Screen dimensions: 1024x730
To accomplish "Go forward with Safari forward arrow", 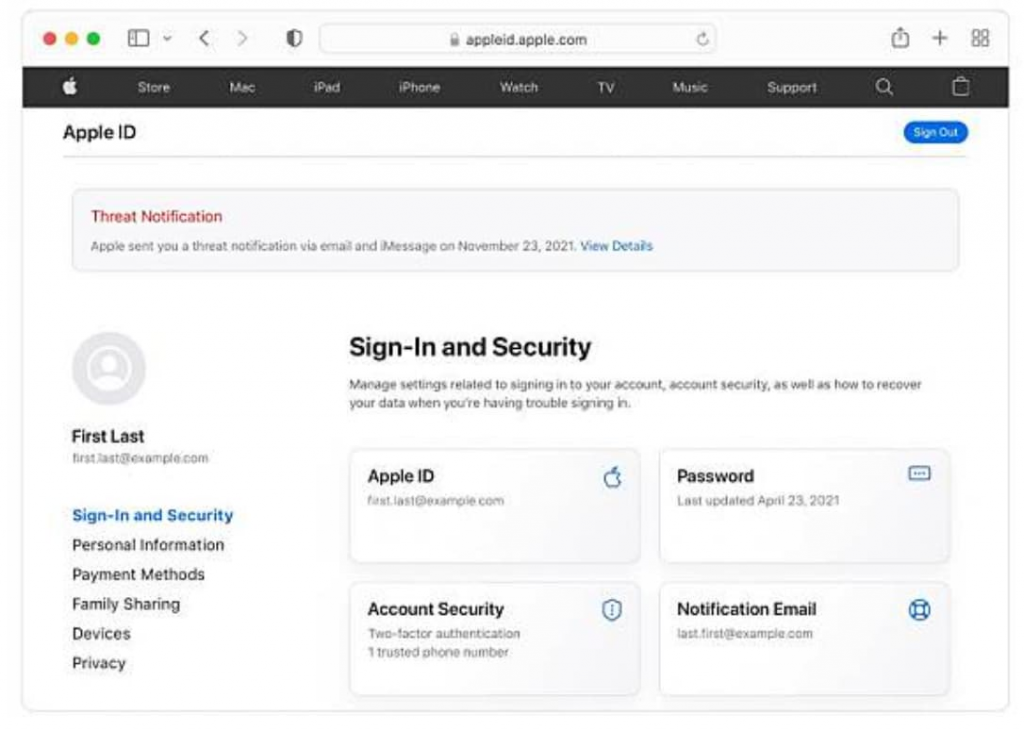I will point(242,39).
